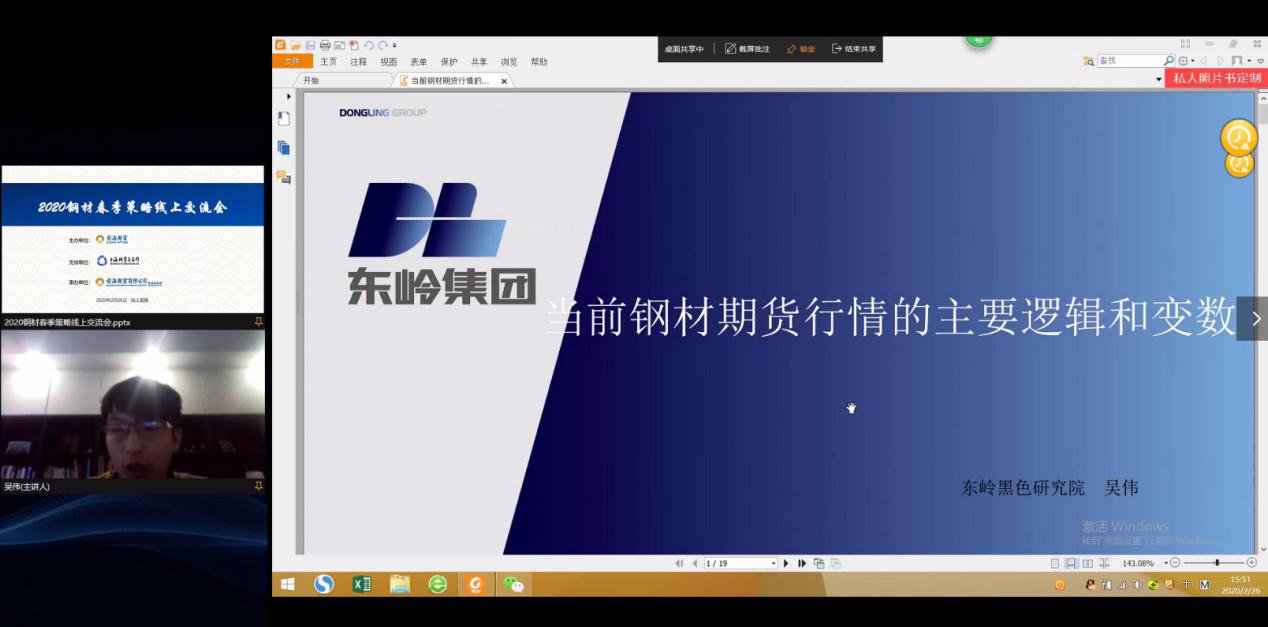The width and height of the screenshot is (1268, 627).
Task: Click the redo arrow in quick toolbar
Action: pyautogui.click(x=383, y=45)
